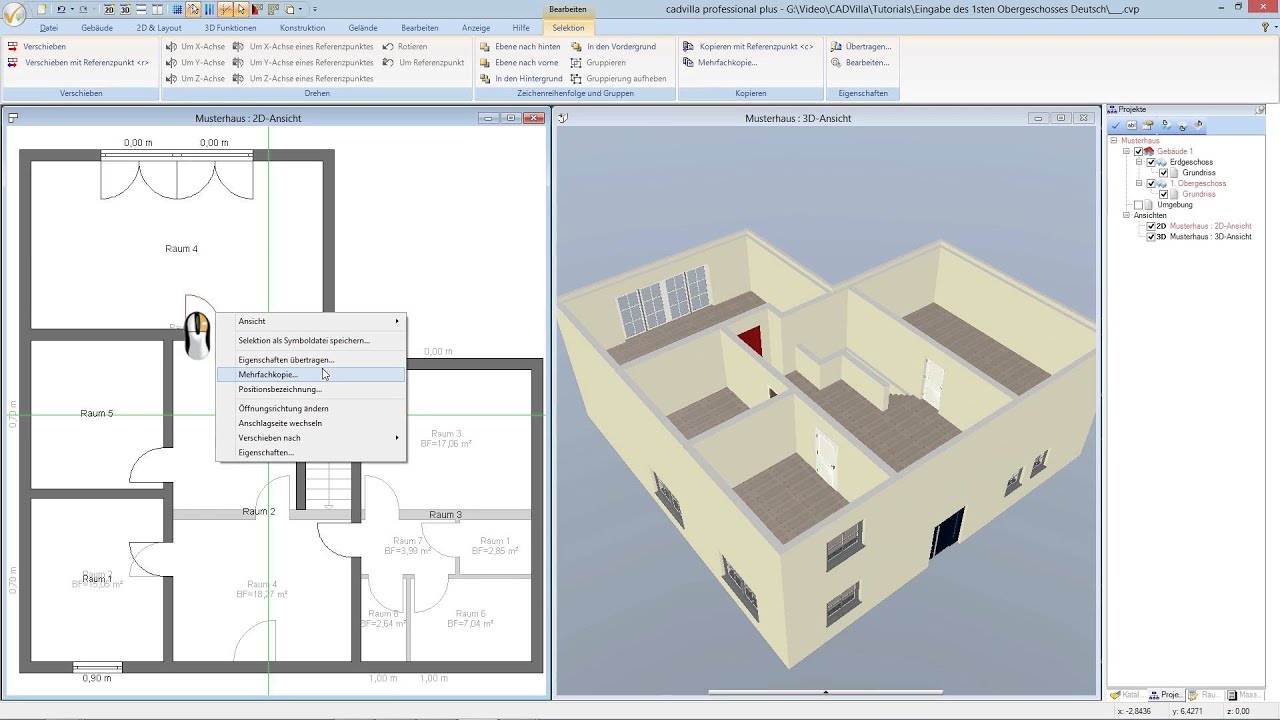Click Kopieren mit Referenzpunkt icon

[689, 47]
